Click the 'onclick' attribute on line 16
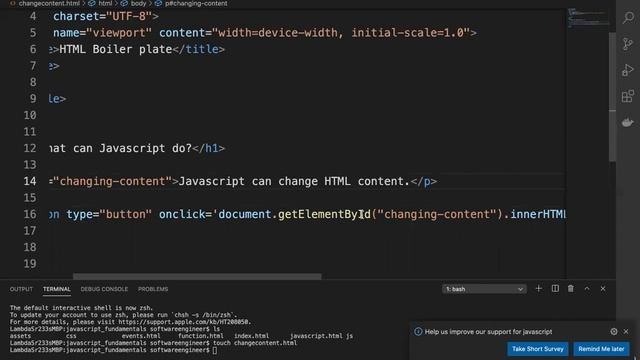 coord(182,214)
